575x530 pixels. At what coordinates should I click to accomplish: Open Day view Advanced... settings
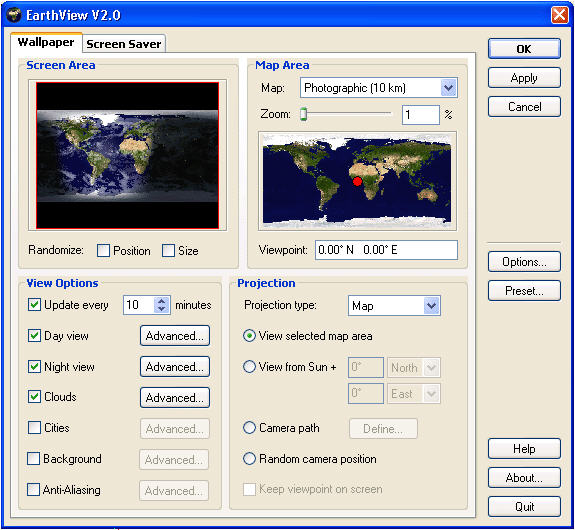coord(175,336)
